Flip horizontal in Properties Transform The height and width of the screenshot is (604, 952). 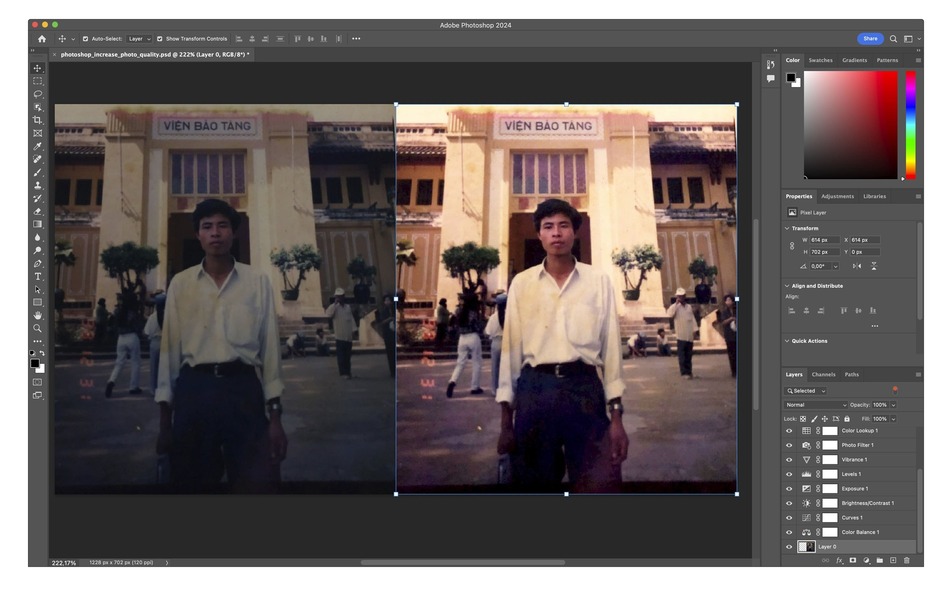click(x=857, y=266)
